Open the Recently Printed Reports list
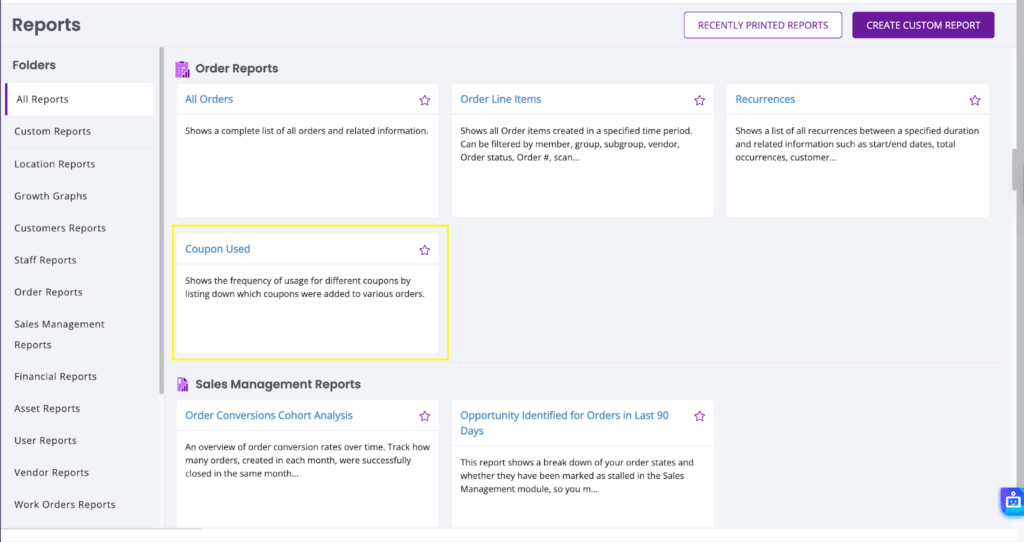 tap(763, 25)
